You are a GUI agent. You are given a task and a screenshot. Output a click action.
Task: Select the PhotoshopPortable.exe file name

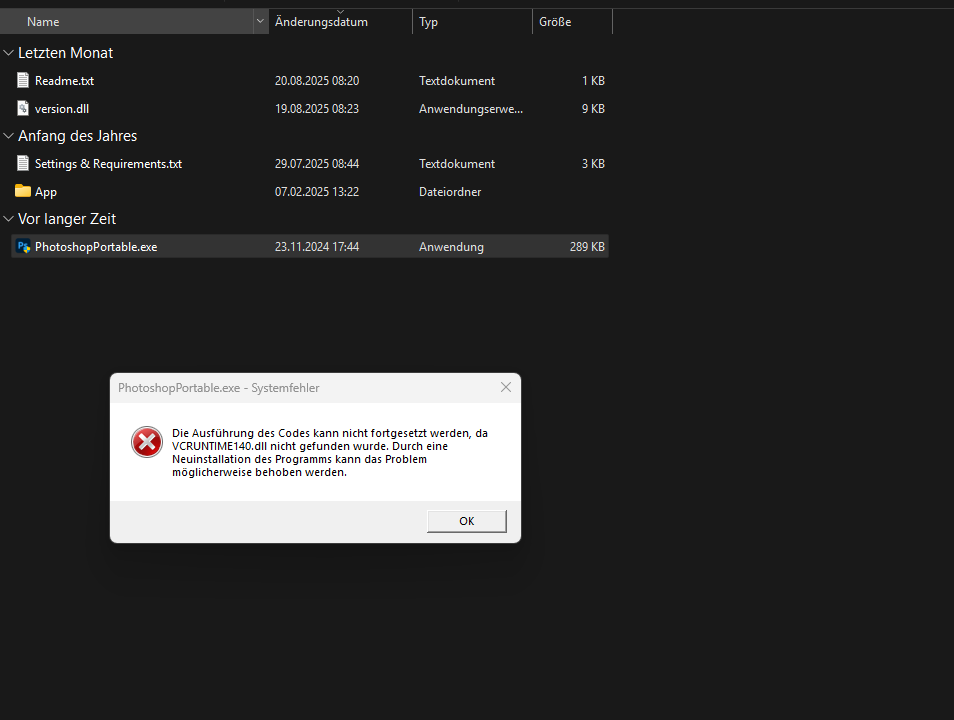click(x=96, y=246)
